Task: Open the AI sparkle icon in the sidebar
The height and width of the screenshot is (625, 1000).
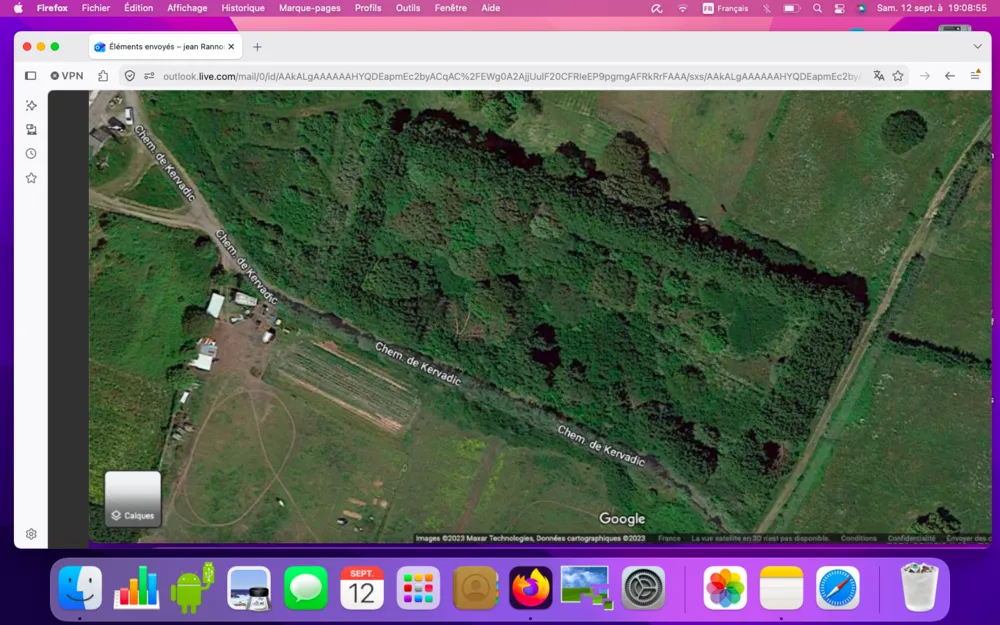Action: click(31, 105)
